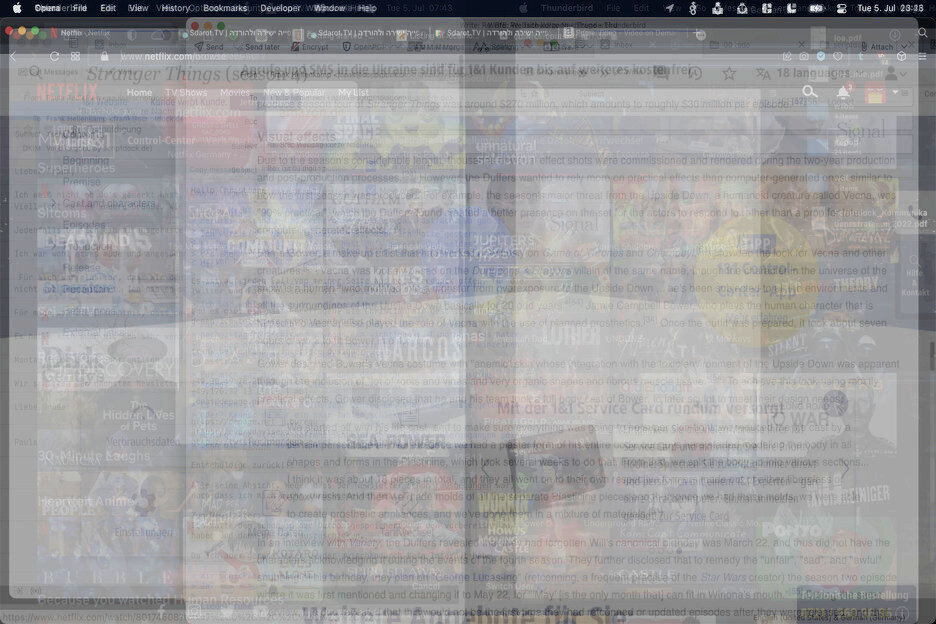Image resolution: width=936 pixels, height=624 pixels.
Task: Click Send in the Thunderbird compose window
Action: point(209,47)
